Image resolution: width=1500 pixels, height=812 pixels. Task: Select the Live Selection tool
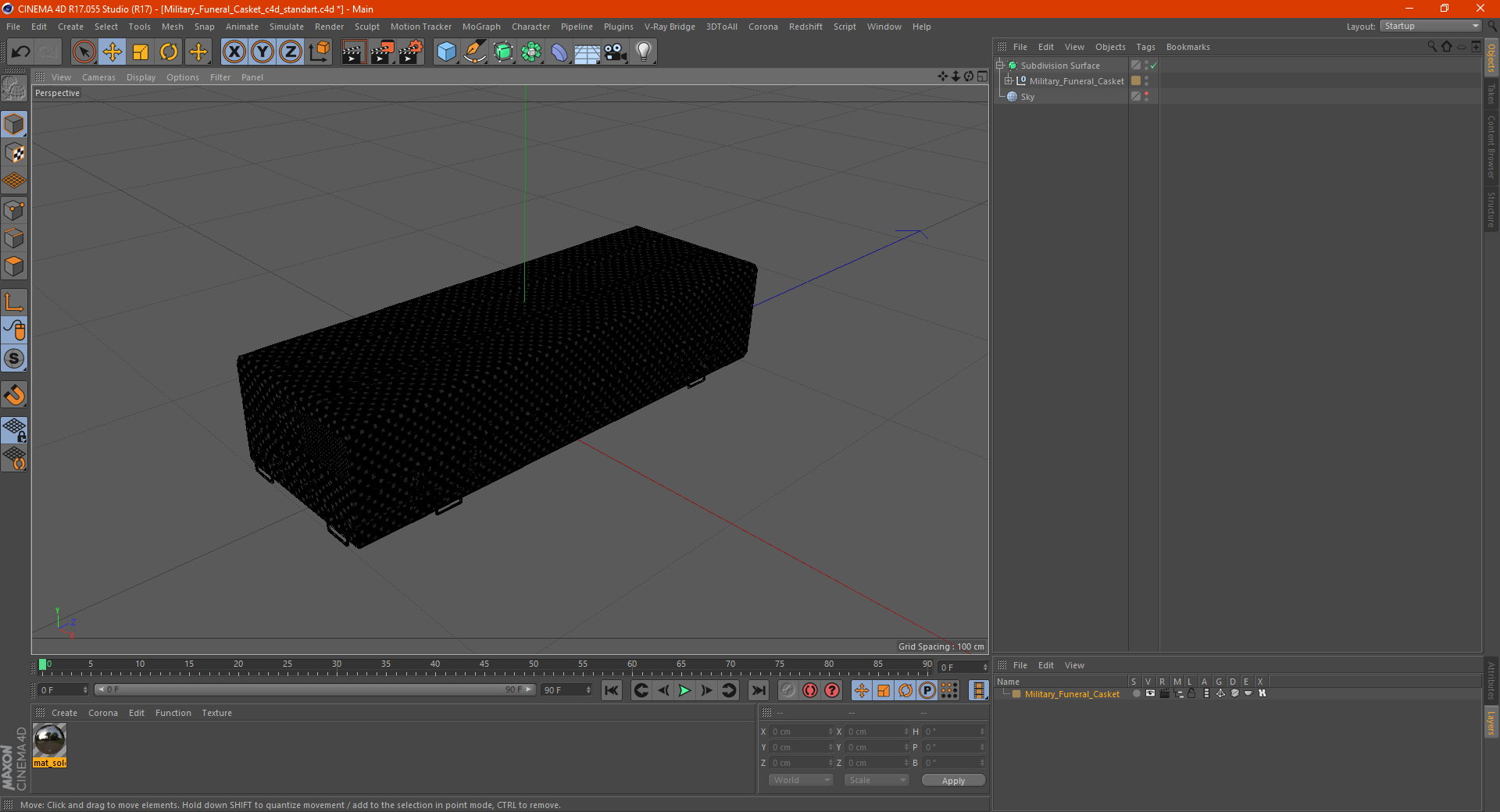pyautogui.click(x=84, y=52)
